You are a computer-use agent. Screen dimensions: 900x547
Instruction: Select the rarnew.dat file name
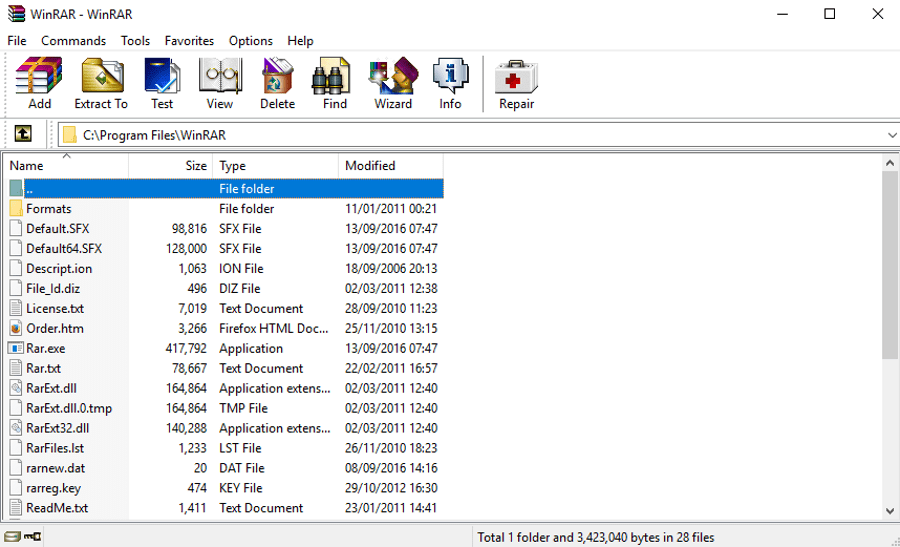tap(56, 468)
